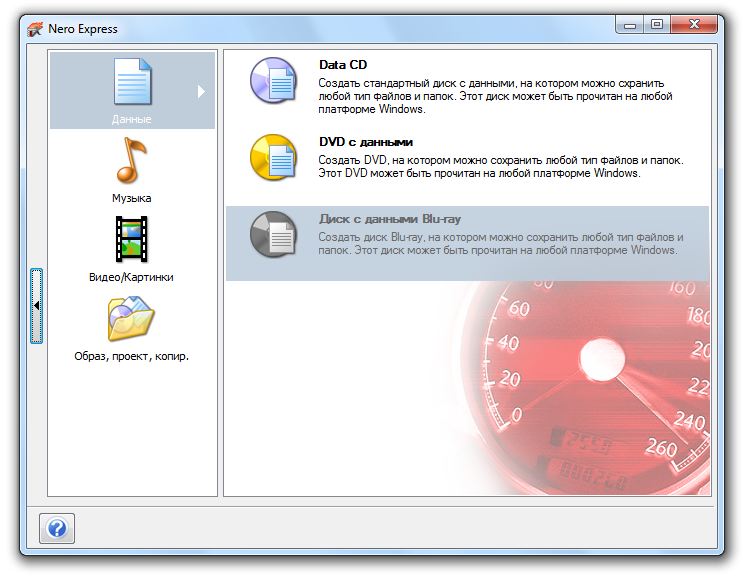The image size is (744, 578).
Task: Choose the DVD с данными heading
Action: click(x=366, y=142)
